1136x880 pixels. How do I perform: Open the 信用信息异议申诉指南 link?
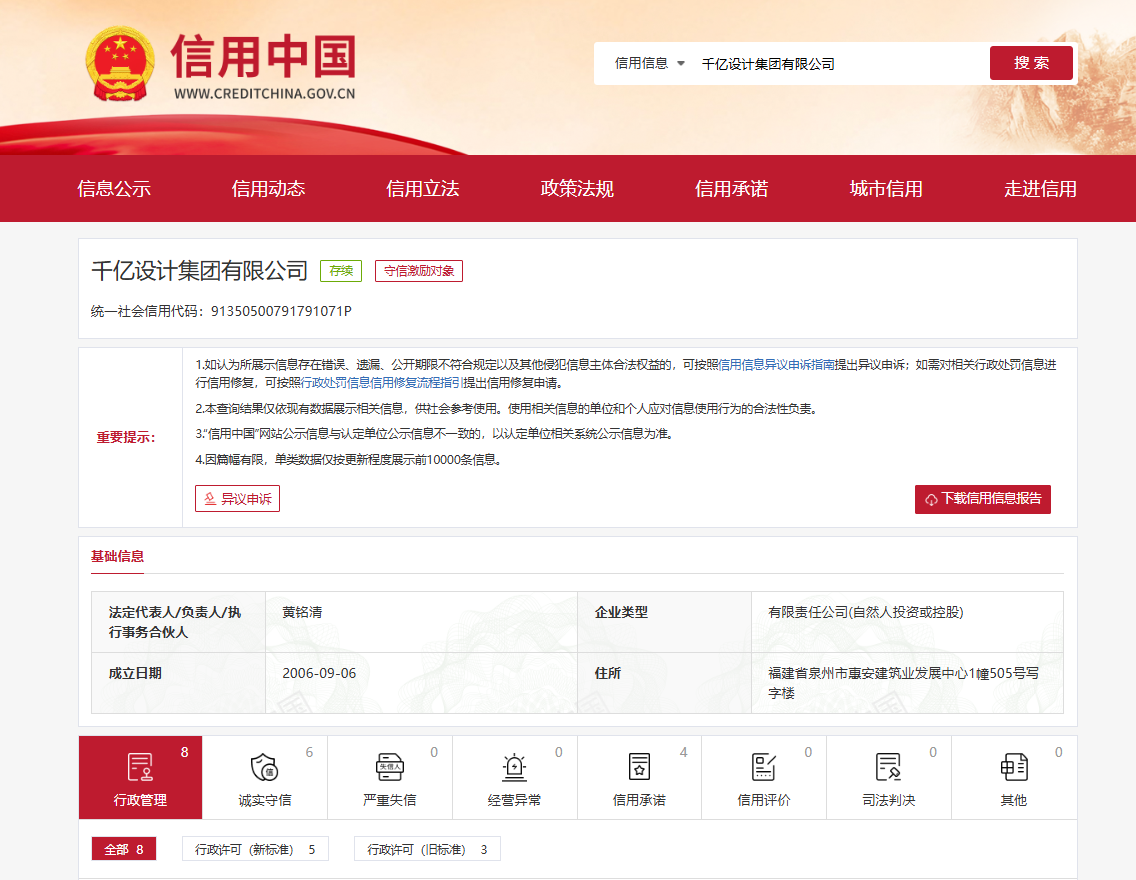[x=776, y=365]
